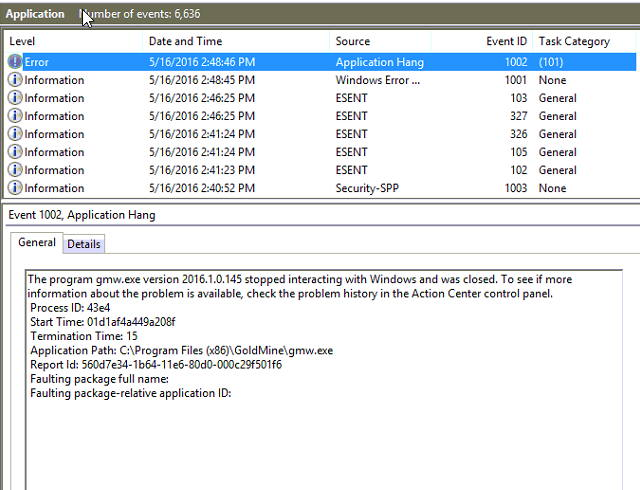Screen dimensions: 640x490
Task: Click the Information icon for ESENT event 327
Action: pyautogui.click(x=15, y=116)
